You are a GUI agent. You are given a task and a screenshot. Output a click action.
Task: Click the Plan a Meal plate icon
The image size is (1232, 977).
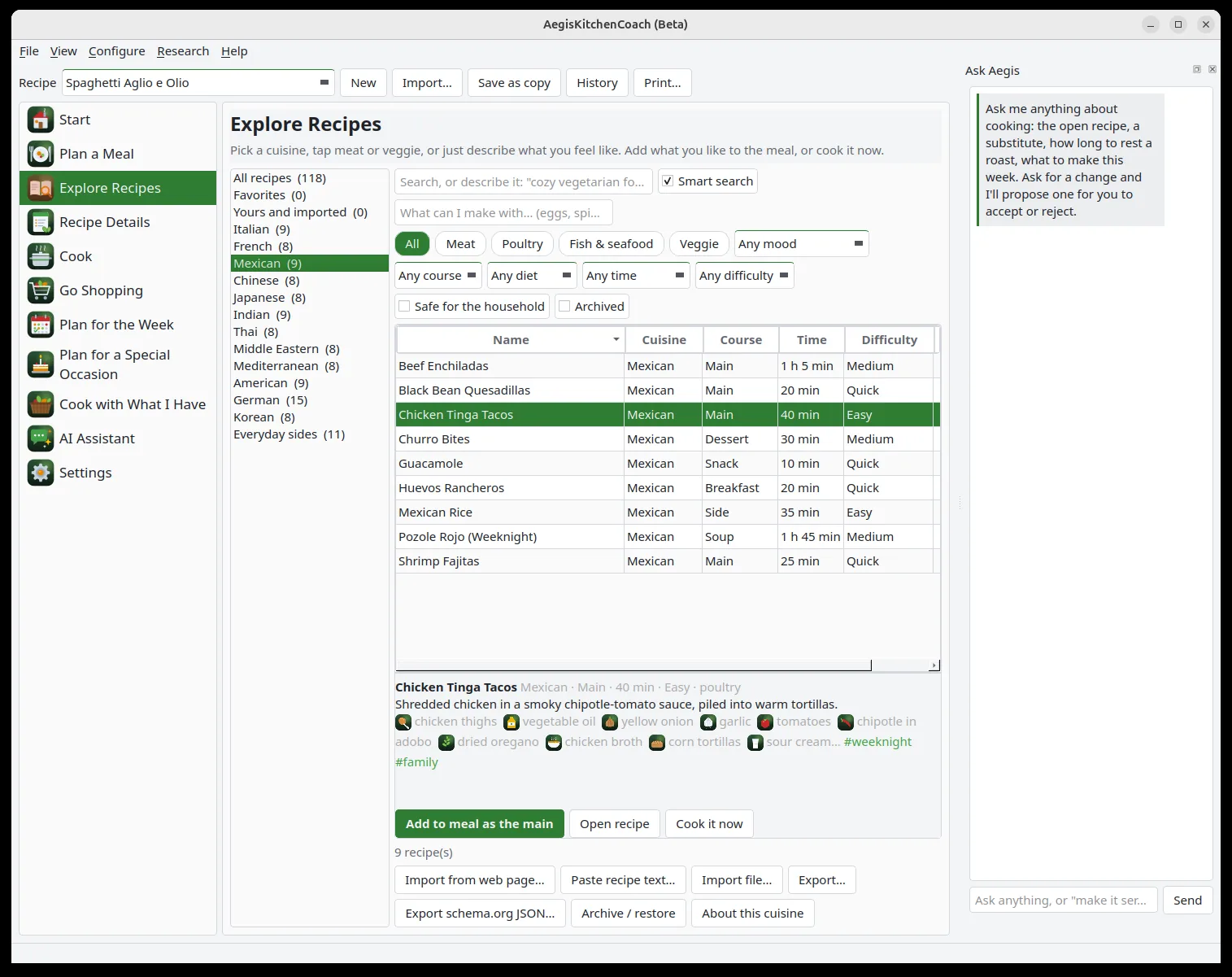(41, 154)
